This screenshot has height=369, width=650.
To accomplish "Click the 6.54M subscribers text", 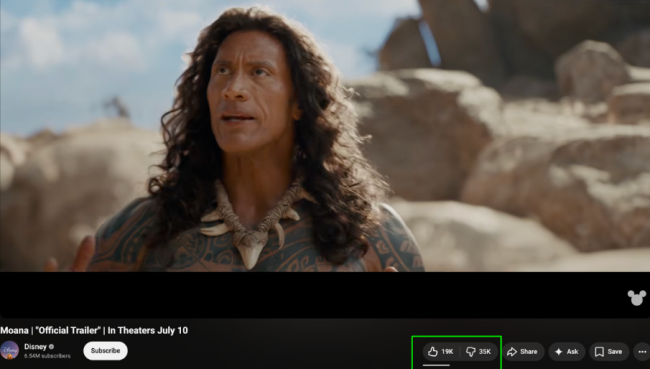I will point(47,356).
